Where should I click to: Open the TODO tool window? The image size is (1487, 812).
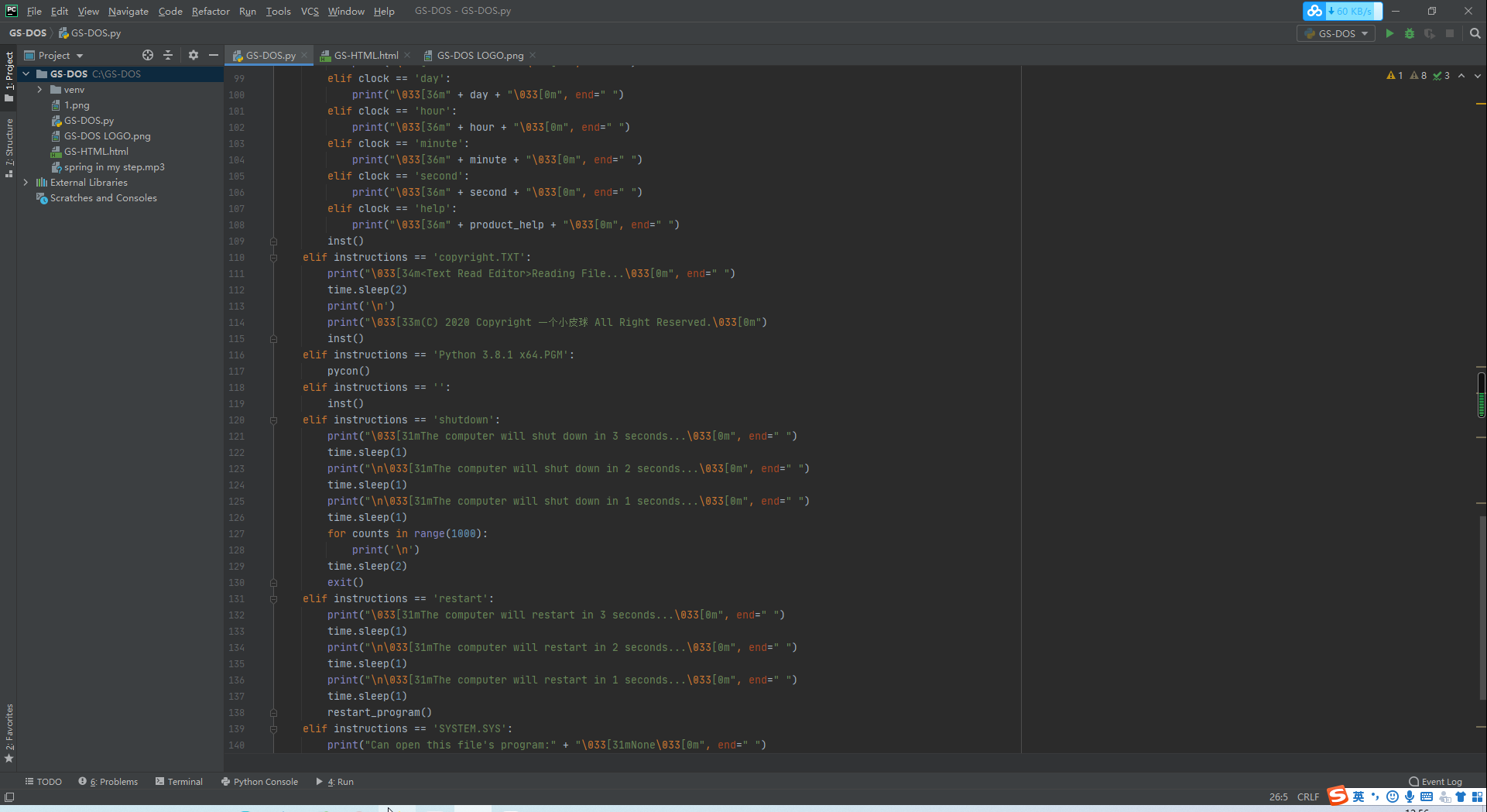click(43, 782)
